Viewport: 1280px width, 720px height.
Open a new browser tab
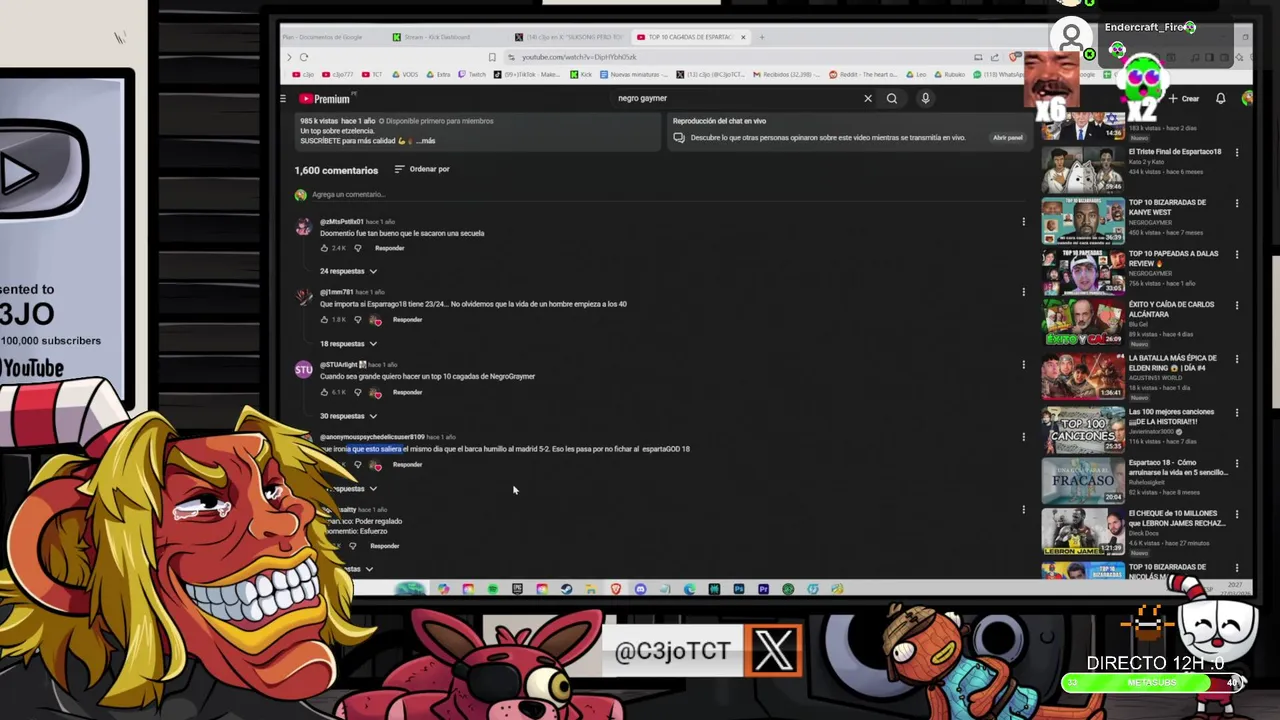(x=762, y=37)
